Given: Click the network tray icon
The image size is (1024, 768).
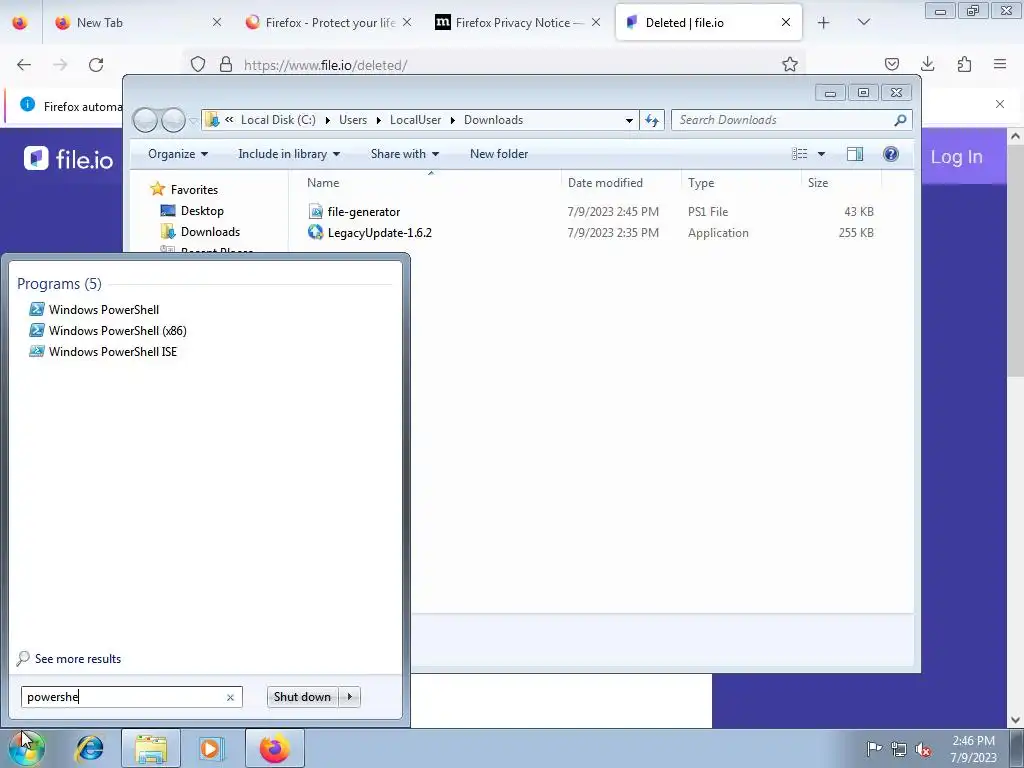Looking at the screenshot, I should pos(899,748).
